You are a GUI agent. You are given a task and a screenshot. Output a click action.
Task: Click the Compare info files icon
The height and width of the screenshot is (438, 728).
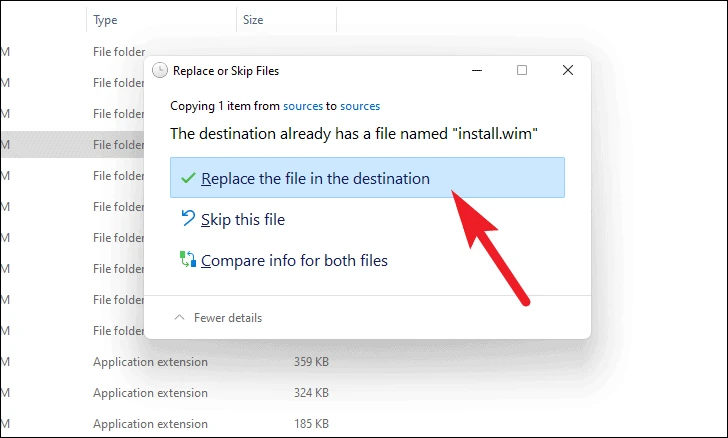point(187,260)
